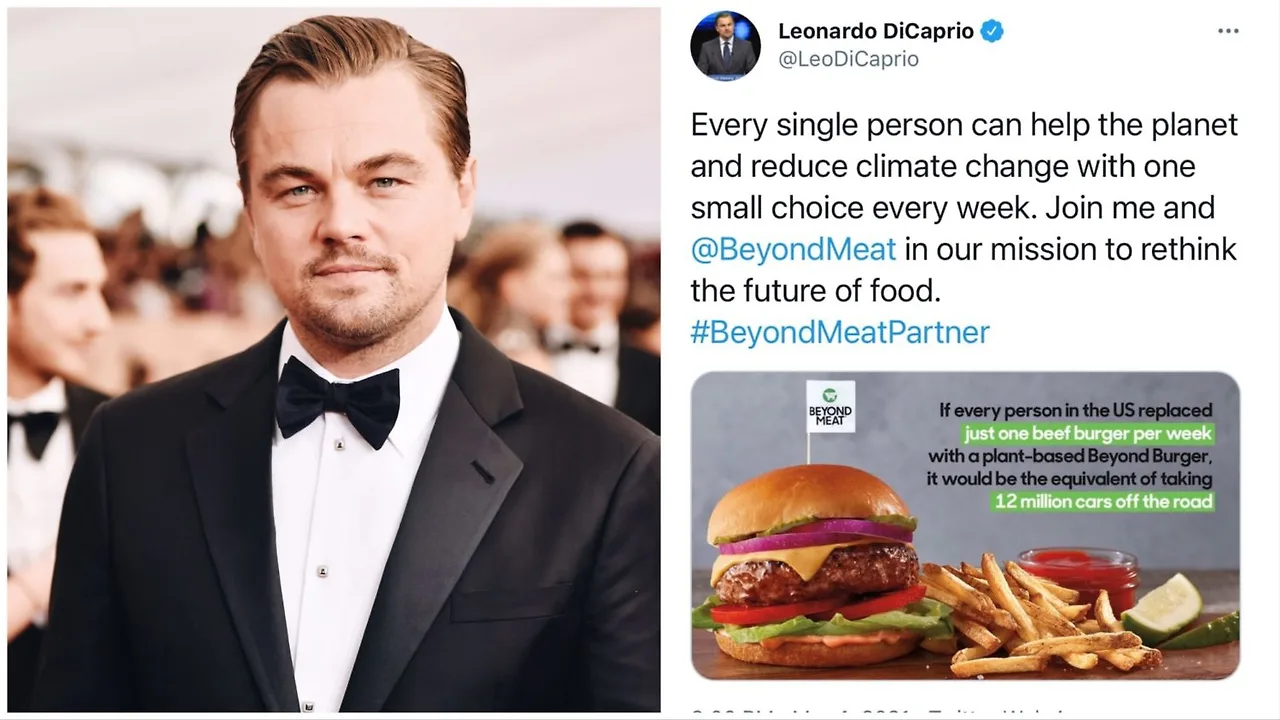1280x720 pixels.
Task: Click the #BeyondMeatPartner hashtag
Action: pyautogui.click(x=838, y=331)
